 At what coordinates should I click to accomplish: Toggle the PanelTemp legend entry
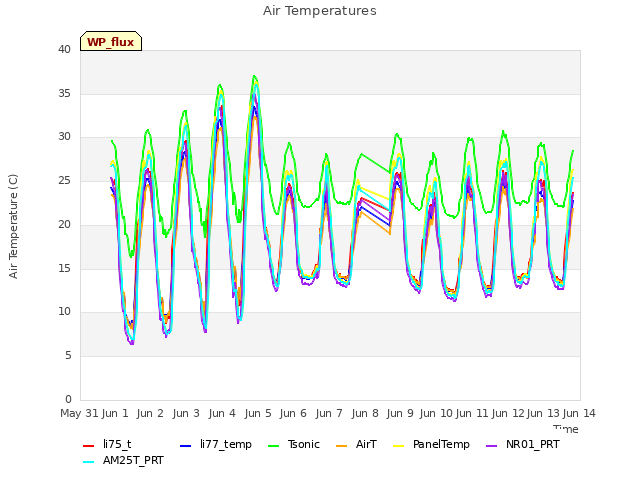(431, 444)
